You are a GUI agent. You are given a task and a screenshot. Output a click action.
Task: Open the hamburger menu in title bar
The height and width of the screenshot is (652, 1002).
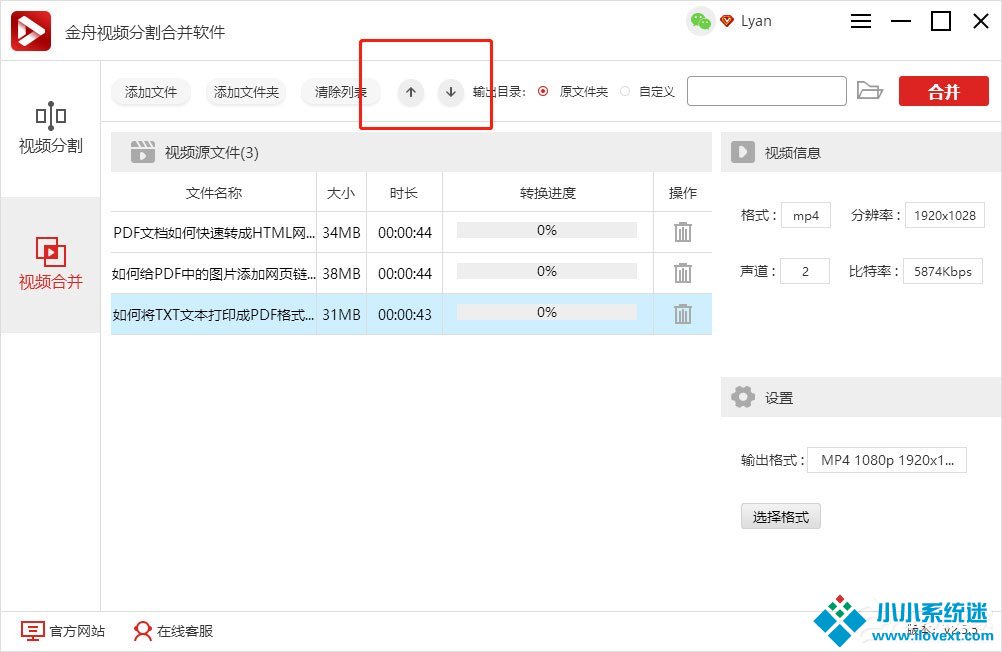tap(861, 21)
